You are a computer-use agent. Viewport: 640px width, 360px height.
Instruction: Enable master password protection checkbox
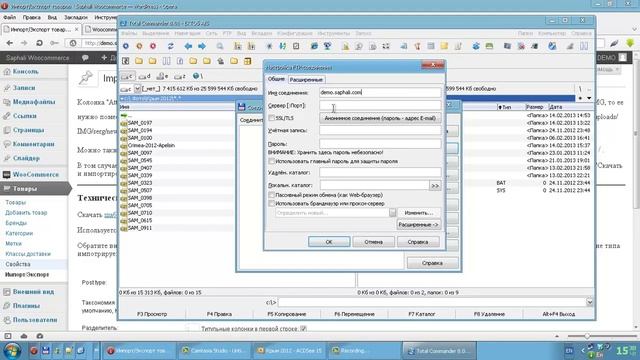click(271, 161)
